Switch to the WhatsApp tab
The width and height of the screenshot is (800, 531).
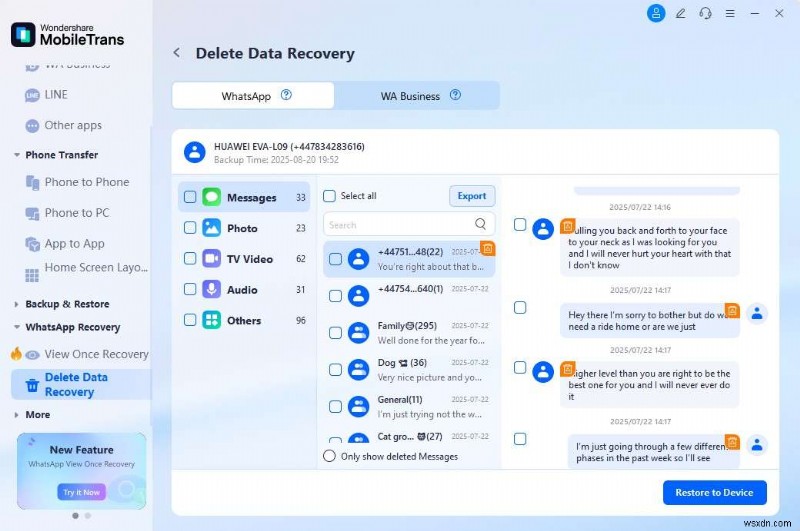(x=253, y=95)
